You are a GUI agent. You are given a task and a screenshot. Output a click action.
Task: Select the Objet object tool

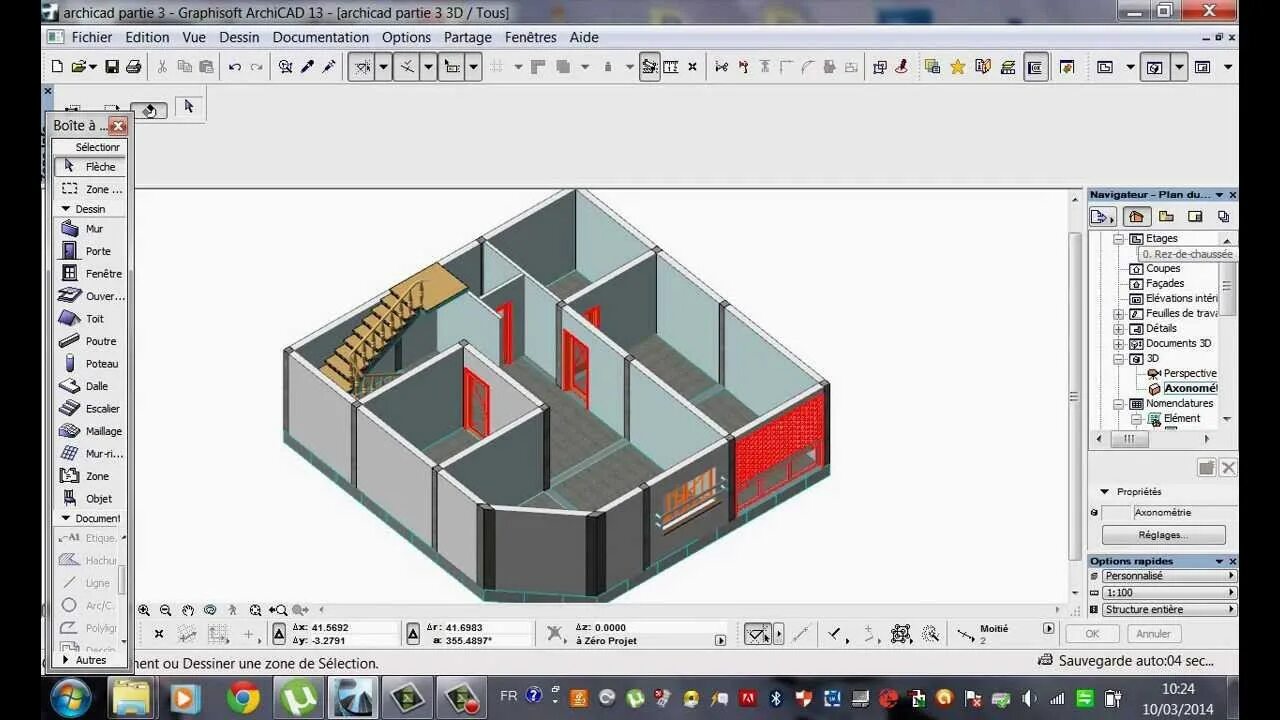[x=90, y=499]
